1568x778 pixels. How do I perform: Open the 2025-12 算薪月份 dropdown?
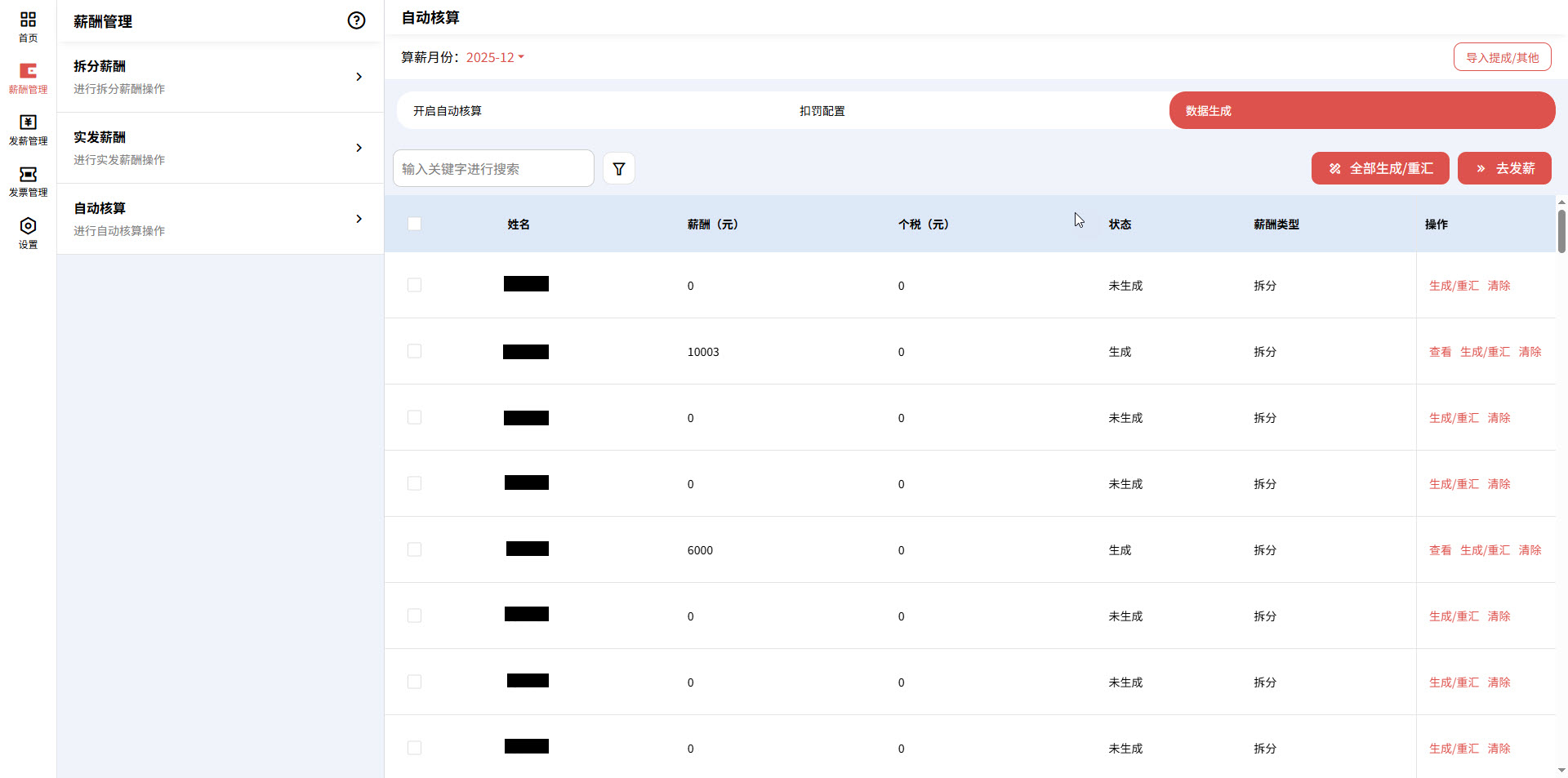coord(494,57)
